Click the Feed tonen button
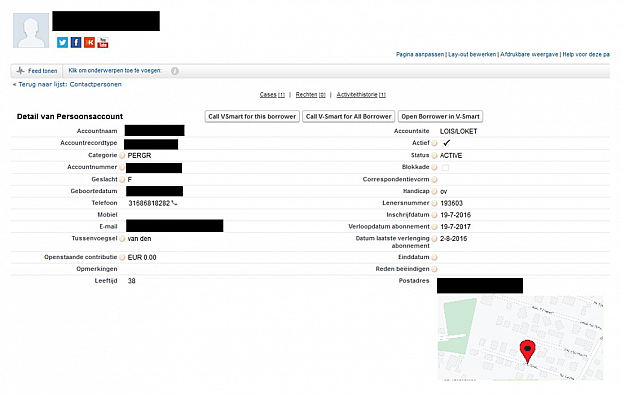The image size is (621, 395). [37, 71]
